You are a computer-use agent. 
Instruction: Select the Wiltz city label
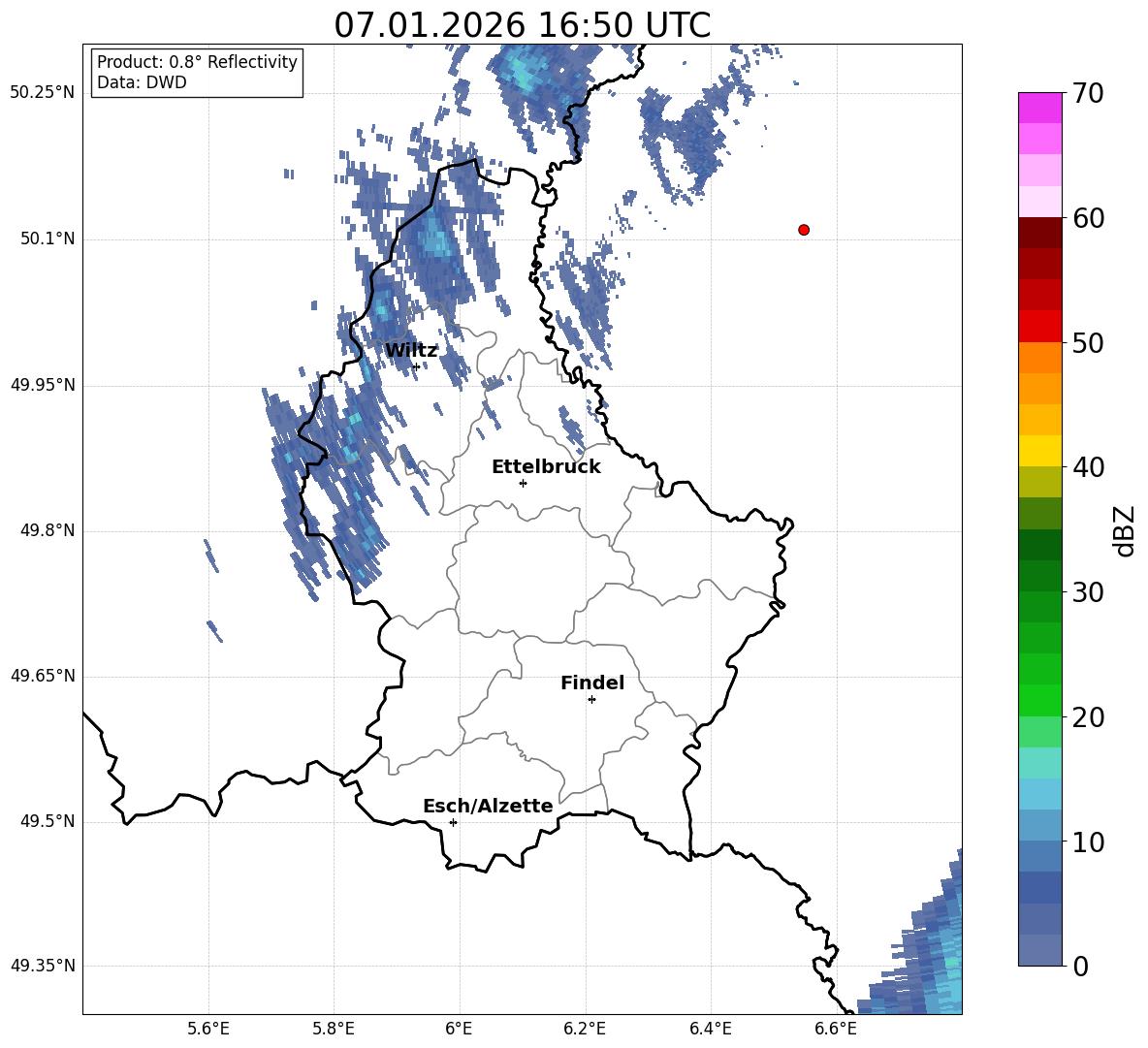(x=411, y=351)
